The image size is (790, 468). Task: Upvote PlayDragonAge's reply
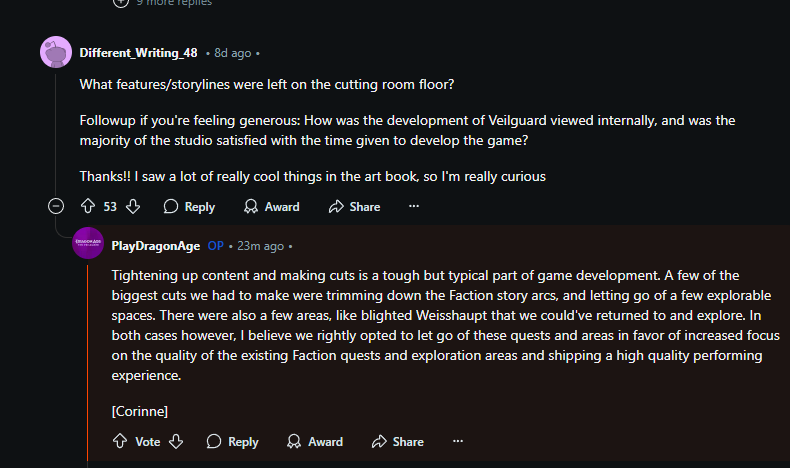click(x=120, y=441)
